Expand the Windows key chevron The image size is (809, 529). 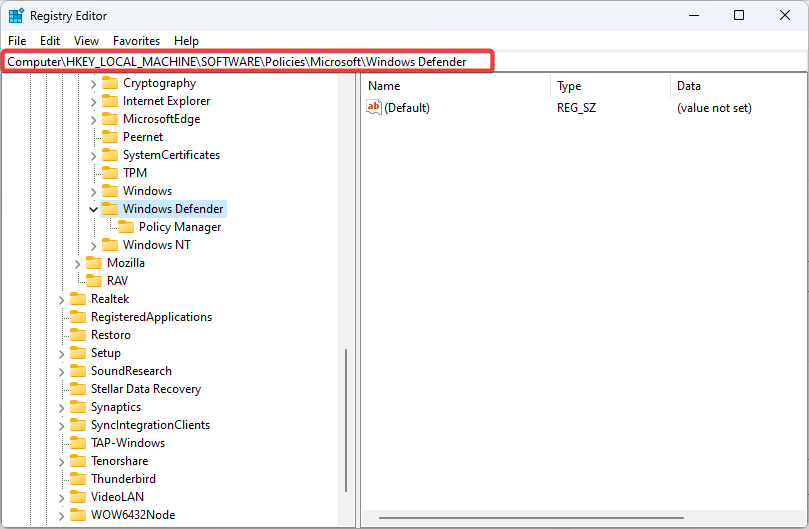tap(93, 191)
